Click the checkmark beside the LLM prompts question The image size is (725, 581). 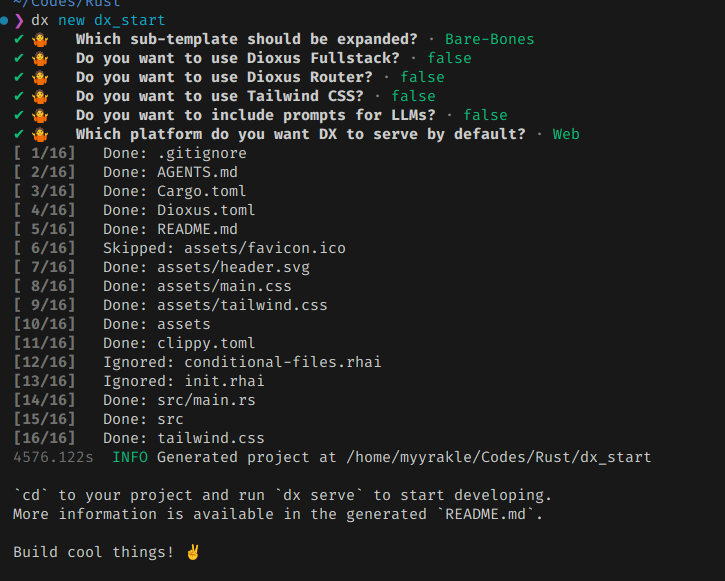[19, 115]
